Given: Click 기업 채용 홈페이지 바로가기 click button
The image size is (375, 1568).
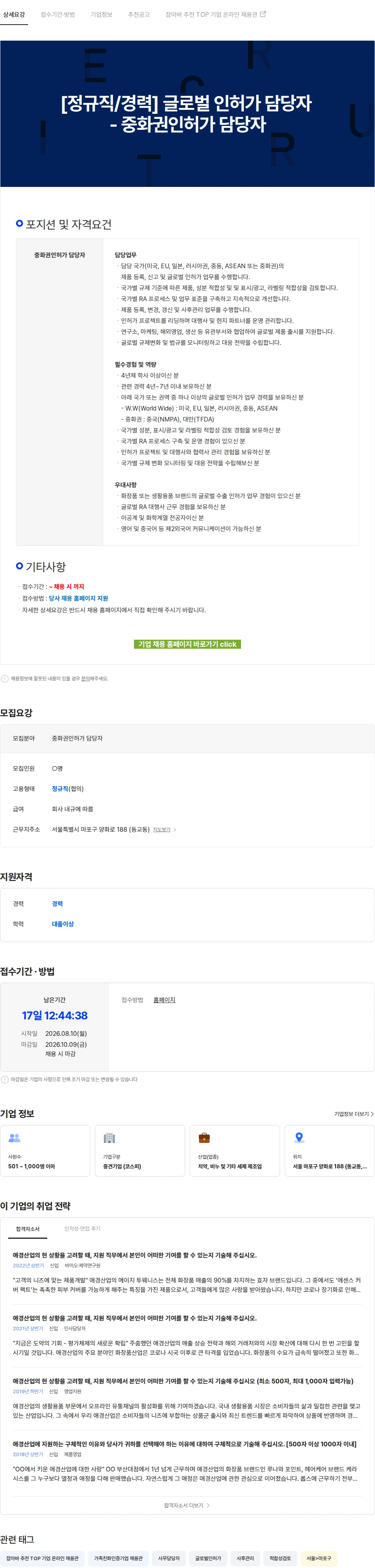Looking at the screenshot, I should tap(187, 644).
